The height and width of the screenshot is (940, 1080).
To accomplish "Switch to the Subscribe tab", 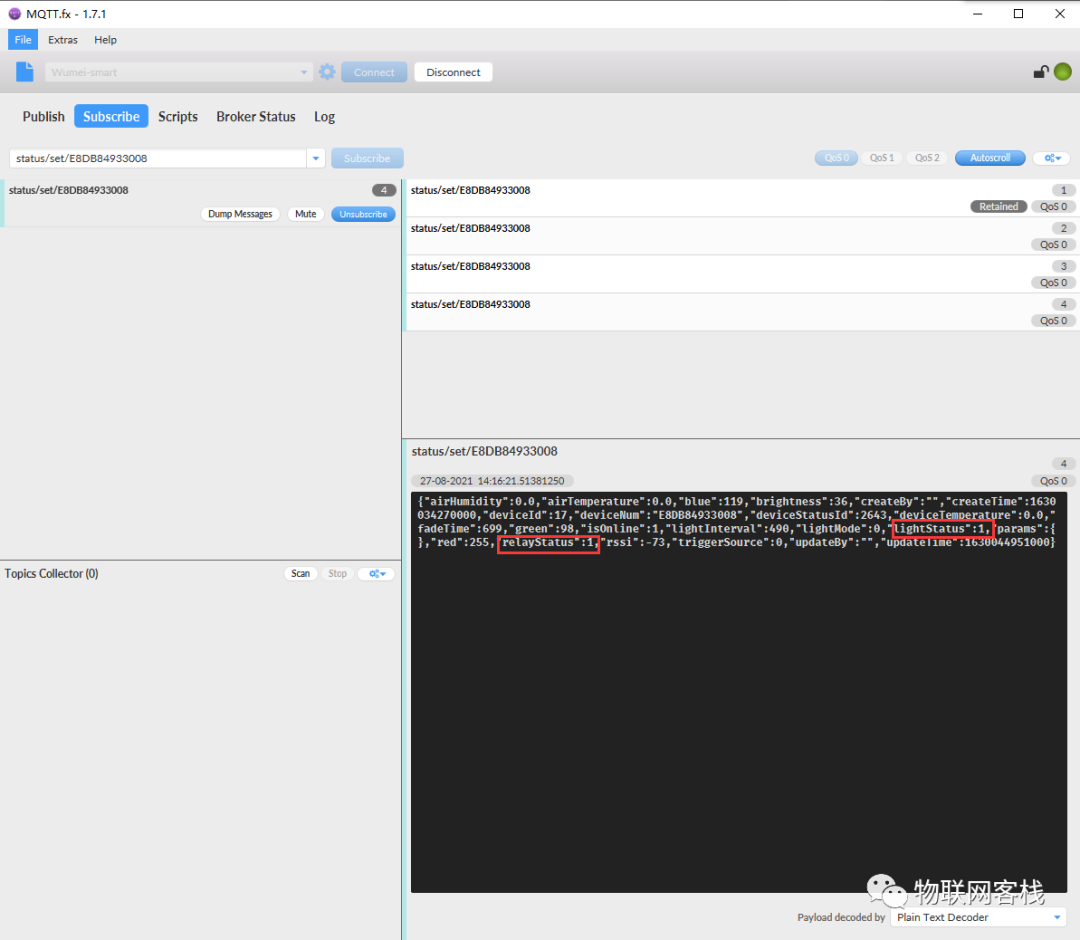I will point(111,116).
